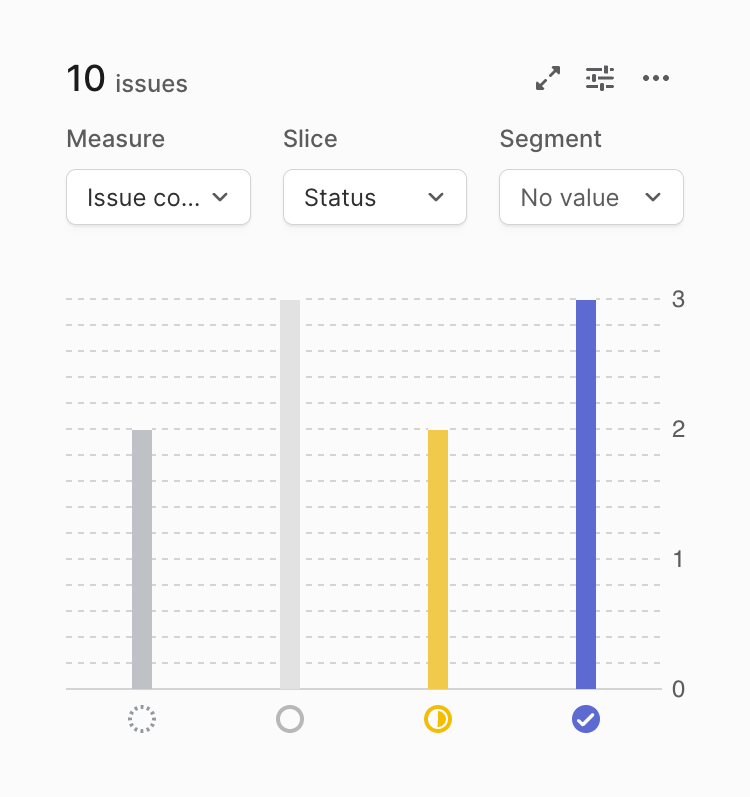Open the Measure dropdown showing Issue count

coord(158,197)
